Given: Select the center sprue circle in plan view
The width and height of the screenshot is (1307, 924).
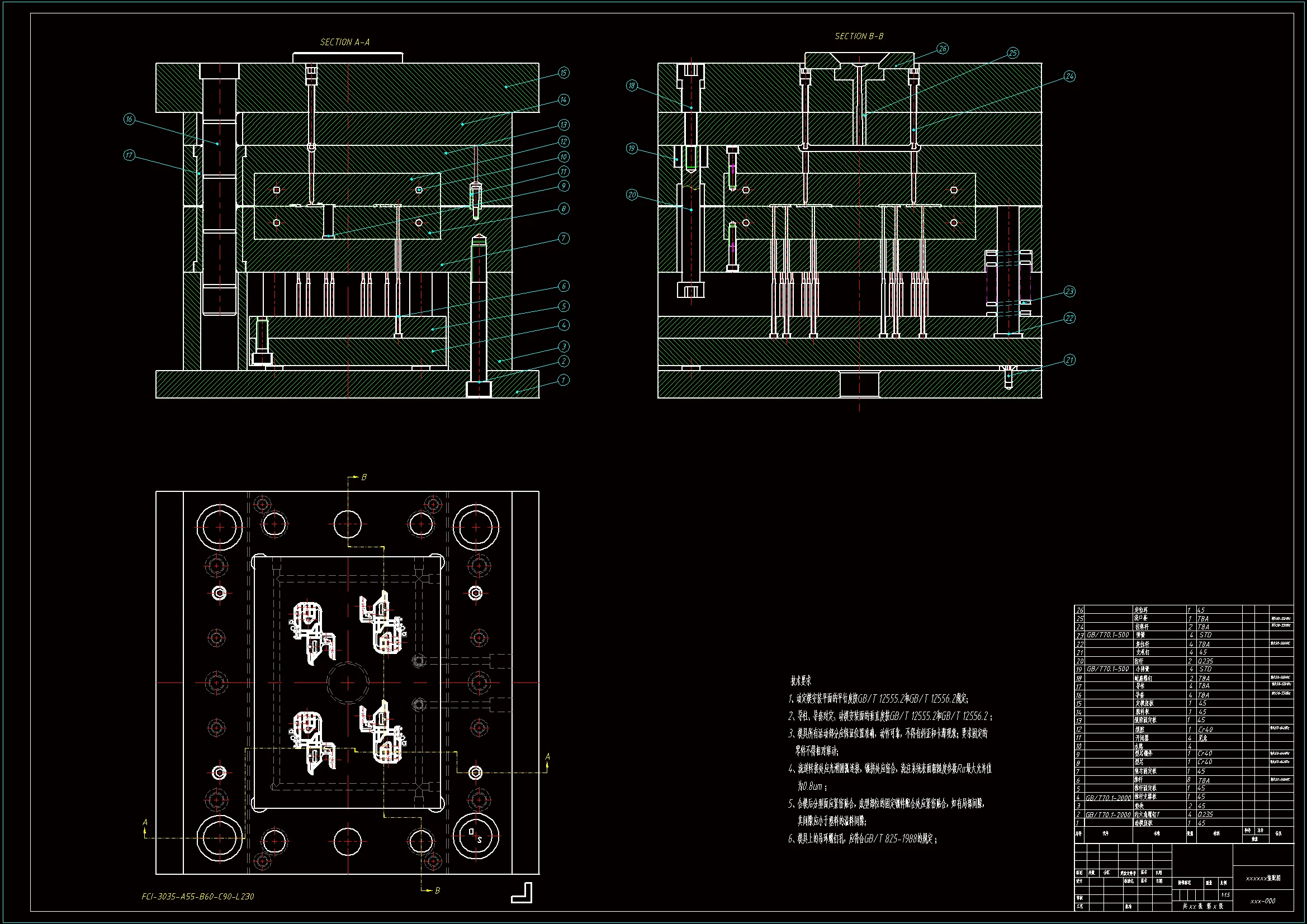Looking at the screenshot, I should click(x=347, y=682).
